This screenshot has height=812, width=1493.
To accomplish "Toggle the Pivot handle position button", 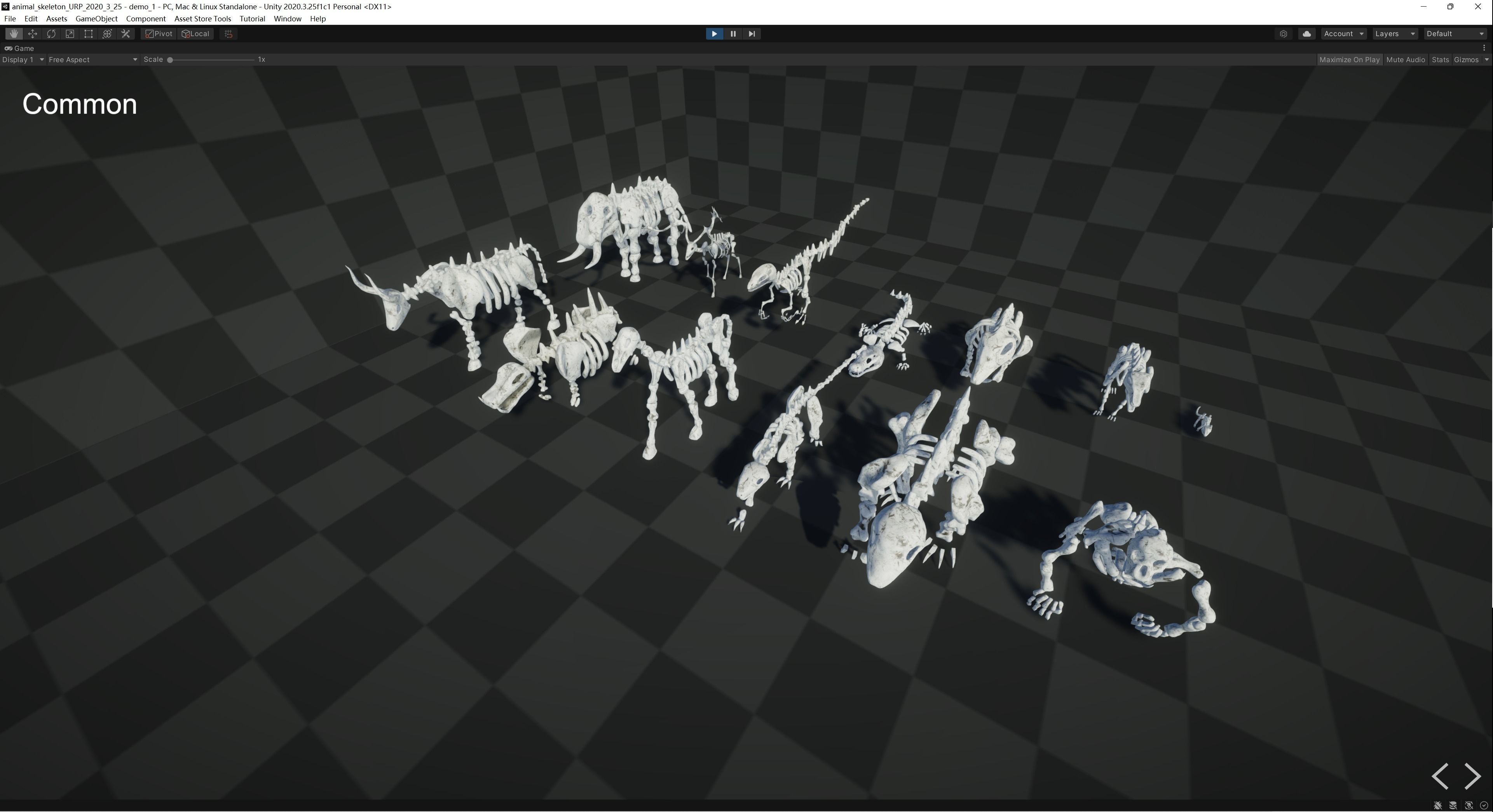I will [x=159, y=34].
